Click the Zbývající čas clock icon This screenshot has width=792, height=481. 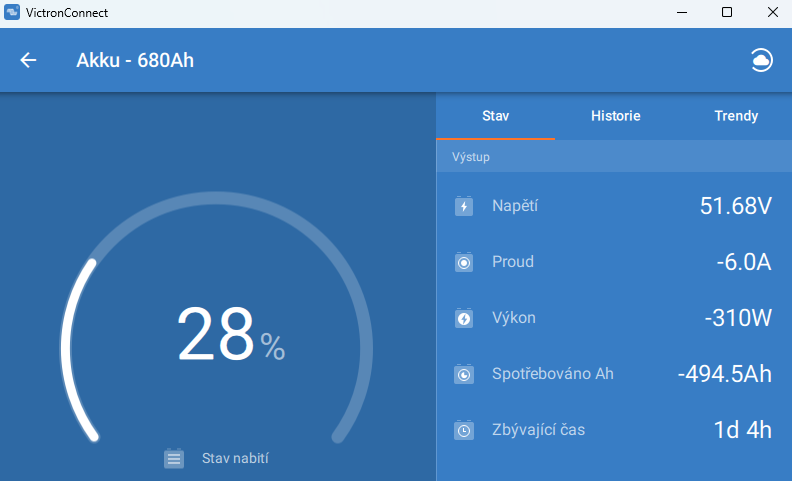point(464,431)
